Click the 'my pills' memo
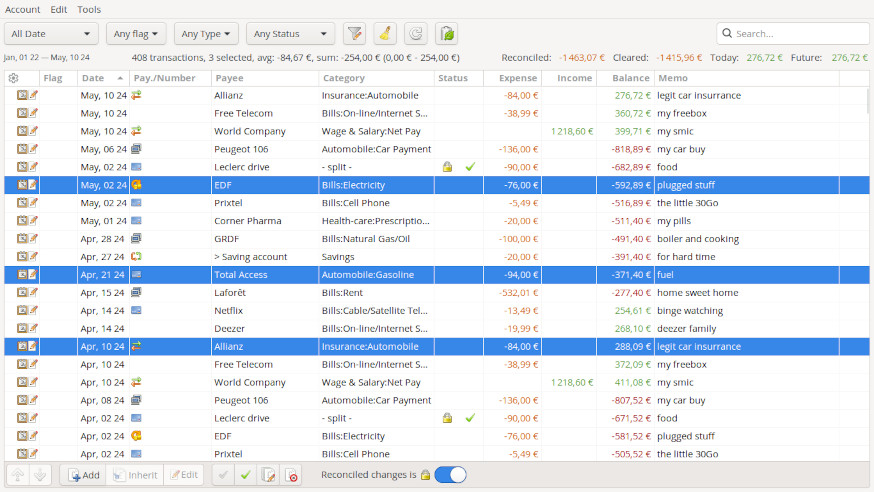The height and width of the screenshot is (492, 874). (x=673, y=221)
